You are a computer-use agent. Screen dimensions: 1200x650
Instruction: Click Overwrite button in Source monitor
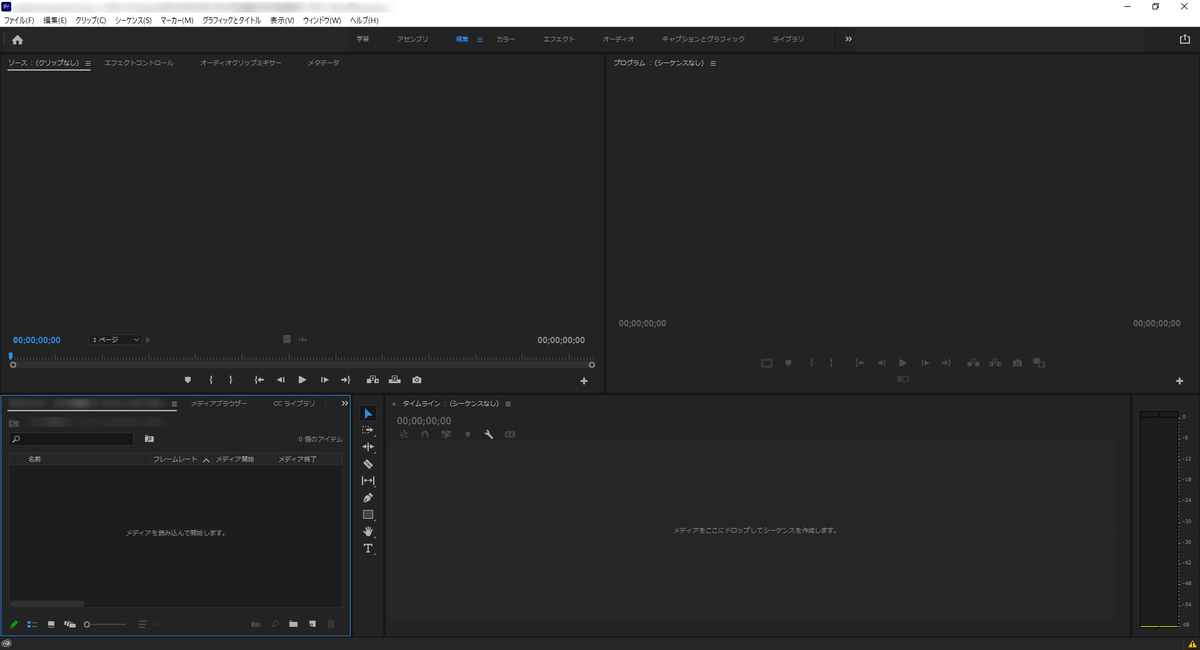[395, 380]
